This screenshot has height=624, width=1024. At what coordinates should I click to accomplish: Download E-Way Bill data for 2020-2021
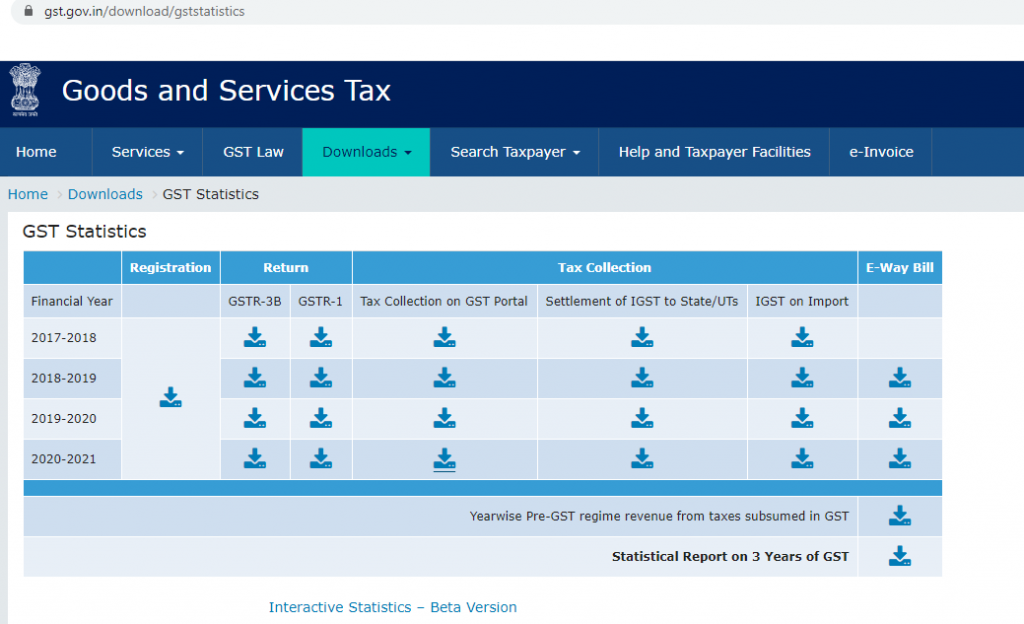pos(900,459)
